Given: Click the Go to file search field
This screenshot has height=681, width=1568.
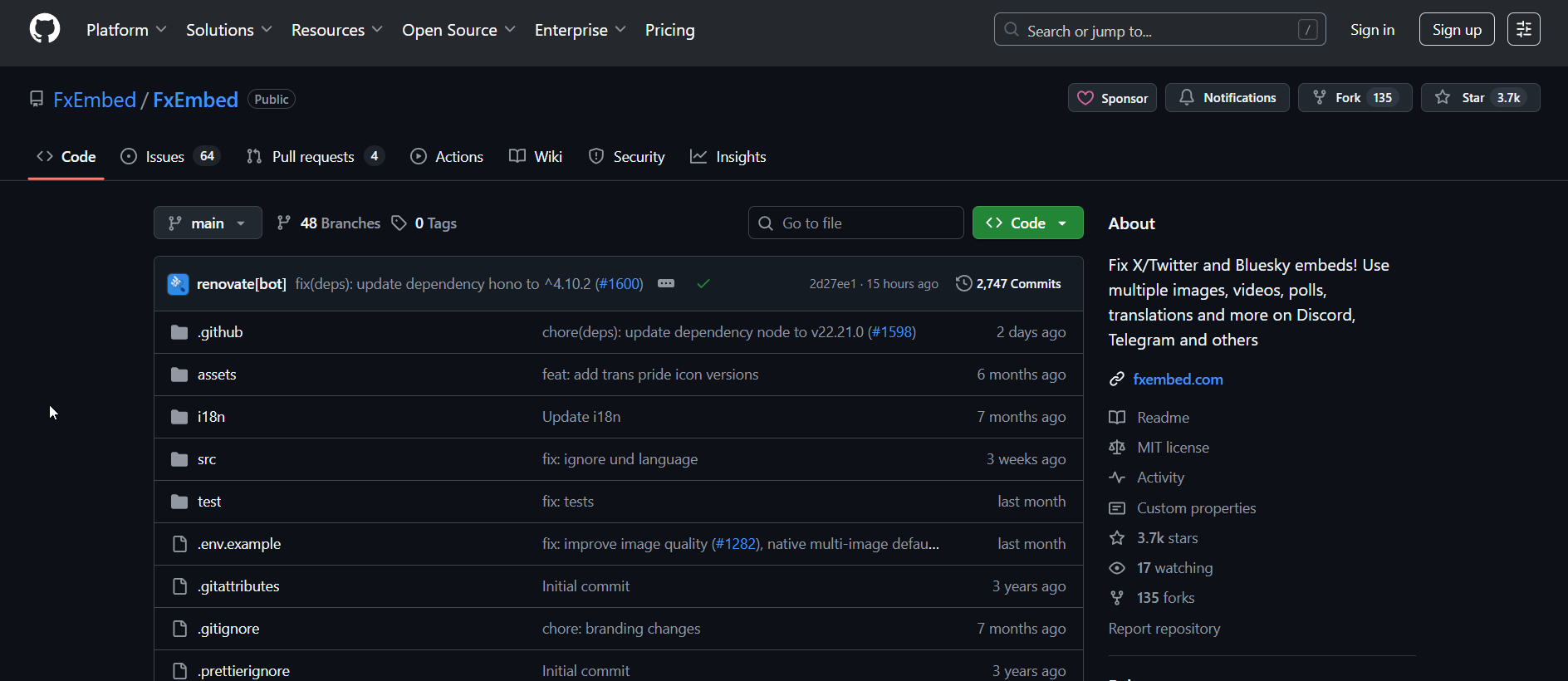Looking at the screenshot, I should (x=855, y=223).
